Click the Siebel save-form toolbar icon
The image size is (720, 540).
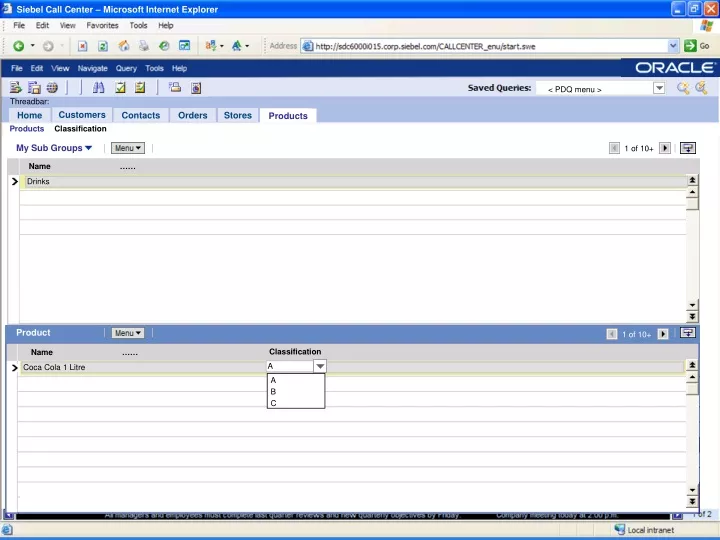tap(34, 87)
